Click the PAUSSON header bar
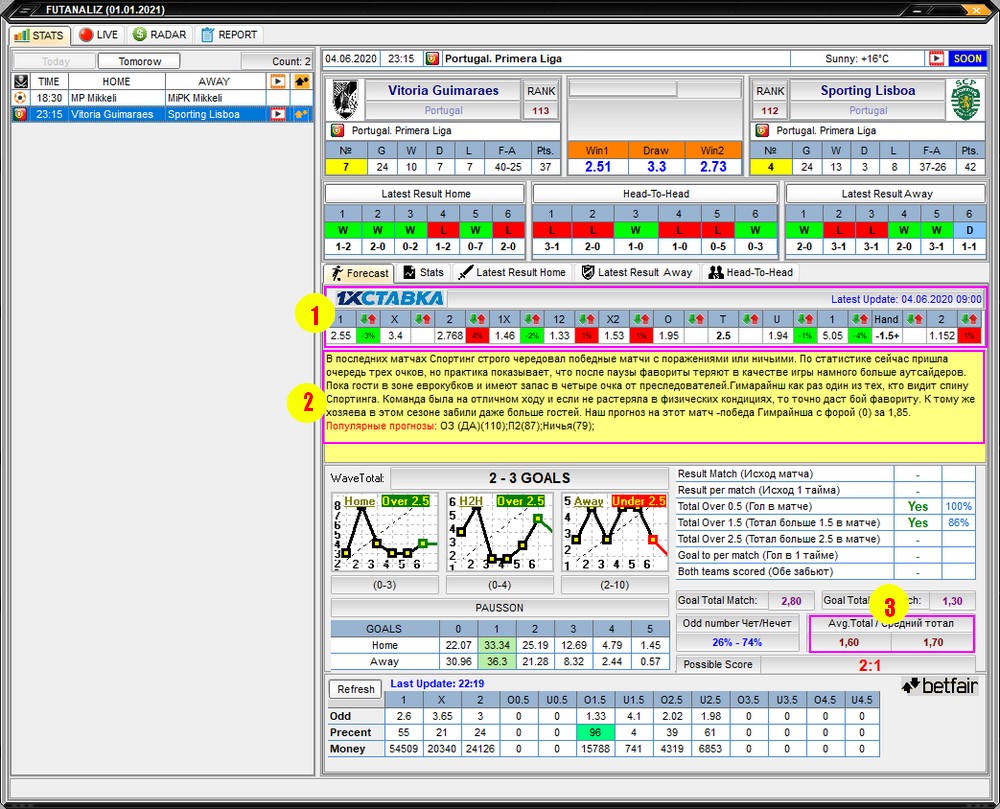Image resolution: width=1000 pixels, height=809 pixels. point(499,608)
